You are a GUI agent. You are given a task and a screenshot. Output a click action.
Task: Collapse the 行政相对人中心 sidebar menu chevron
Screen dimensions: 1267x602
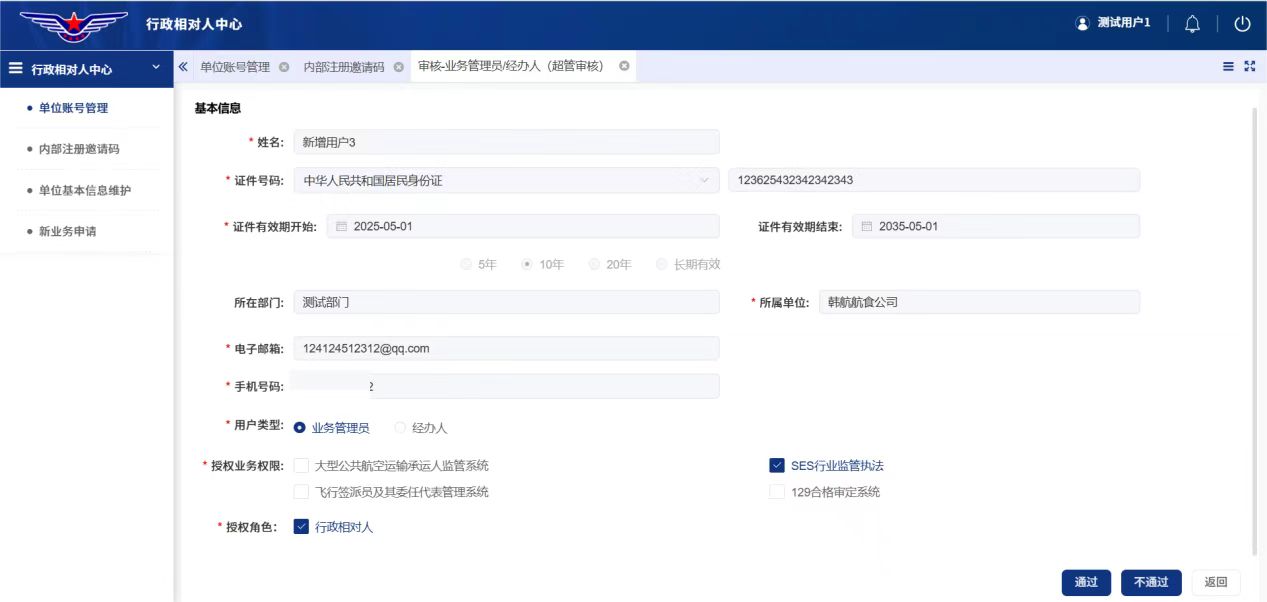[155, 68]
